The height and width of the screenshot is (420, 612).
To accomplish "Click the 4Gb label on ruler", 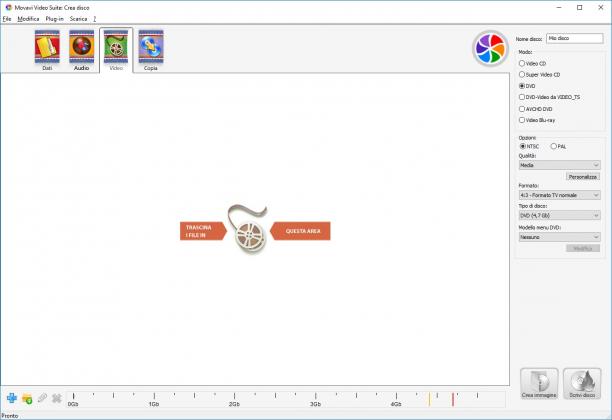I will (x=396, y=404).
